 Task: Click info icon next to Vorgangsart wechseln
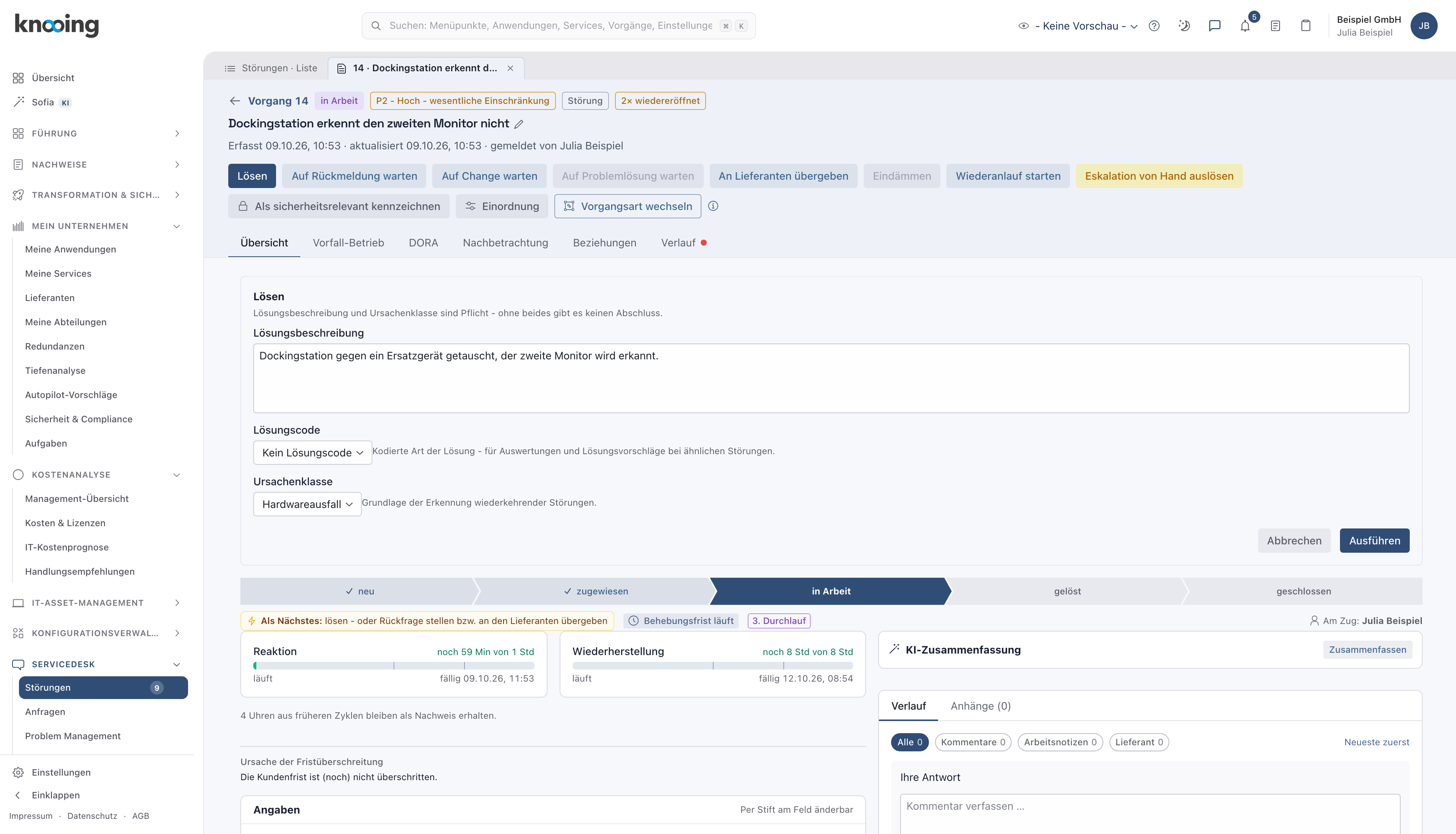point(713,206)
